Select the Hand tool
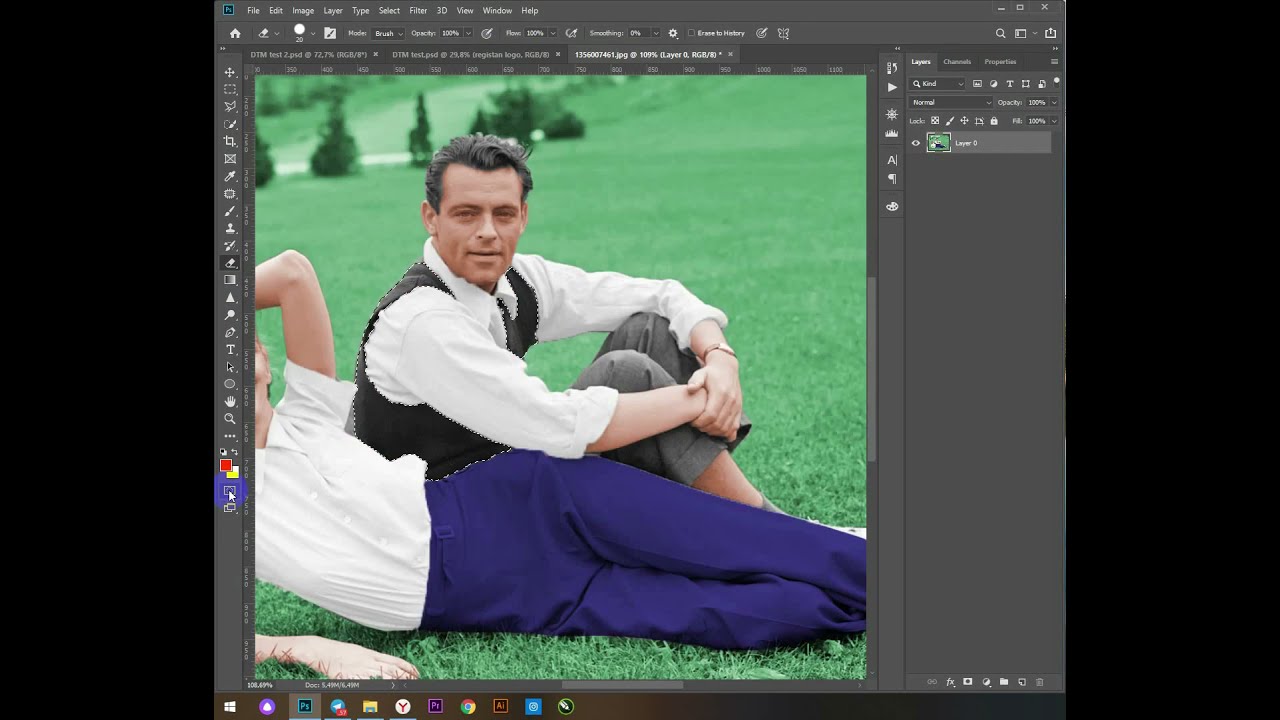This screenshot has height=720, width=1280. [x=230, y=401]
